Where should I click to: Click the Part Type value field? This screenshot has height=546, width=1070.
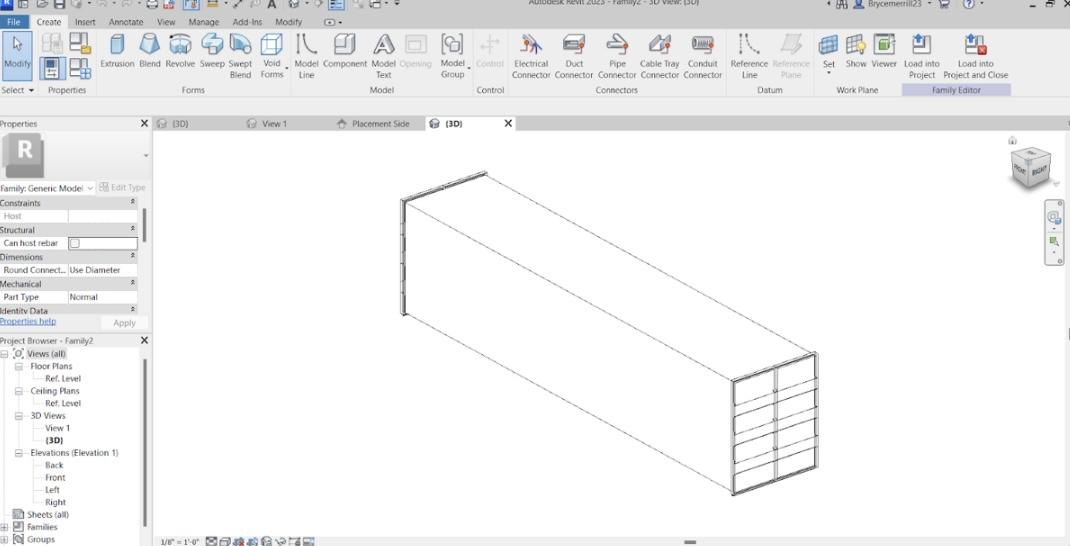(x=102, y=297)
